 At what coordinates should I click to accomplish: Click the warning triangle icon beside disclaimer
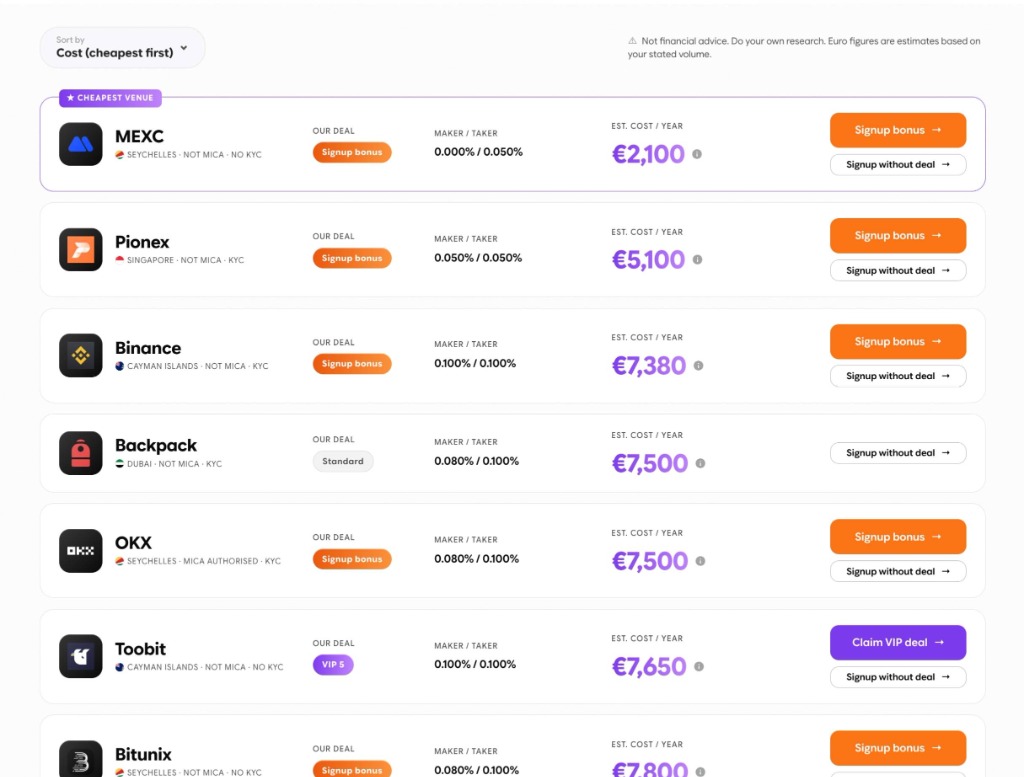[x=632, y=40]
